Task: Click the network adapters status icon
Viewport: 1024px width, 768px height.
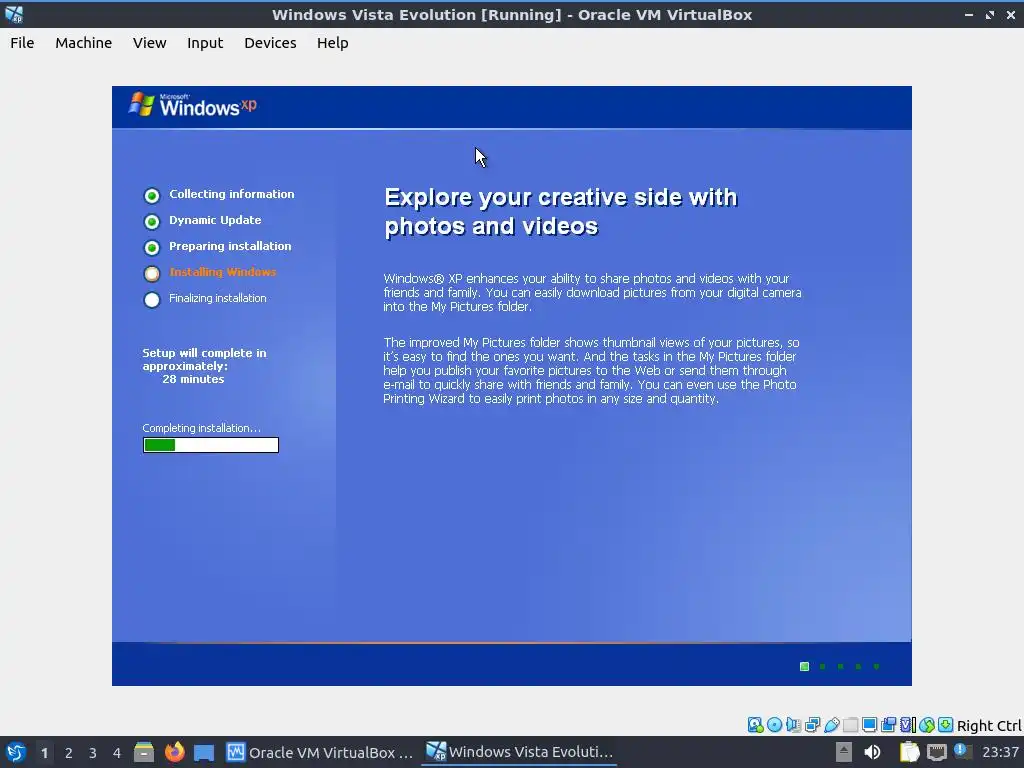Action: pos(812,725)
